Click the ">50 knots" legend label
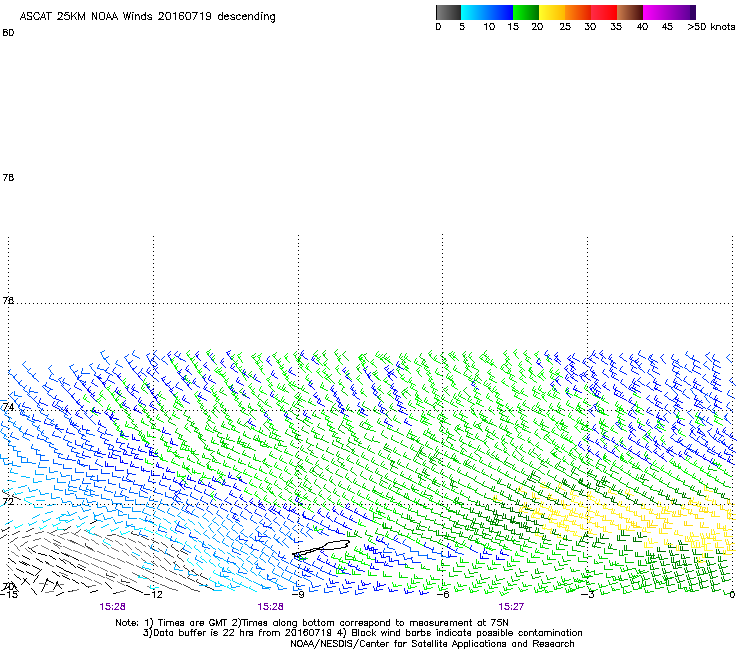 coord(711,27)
